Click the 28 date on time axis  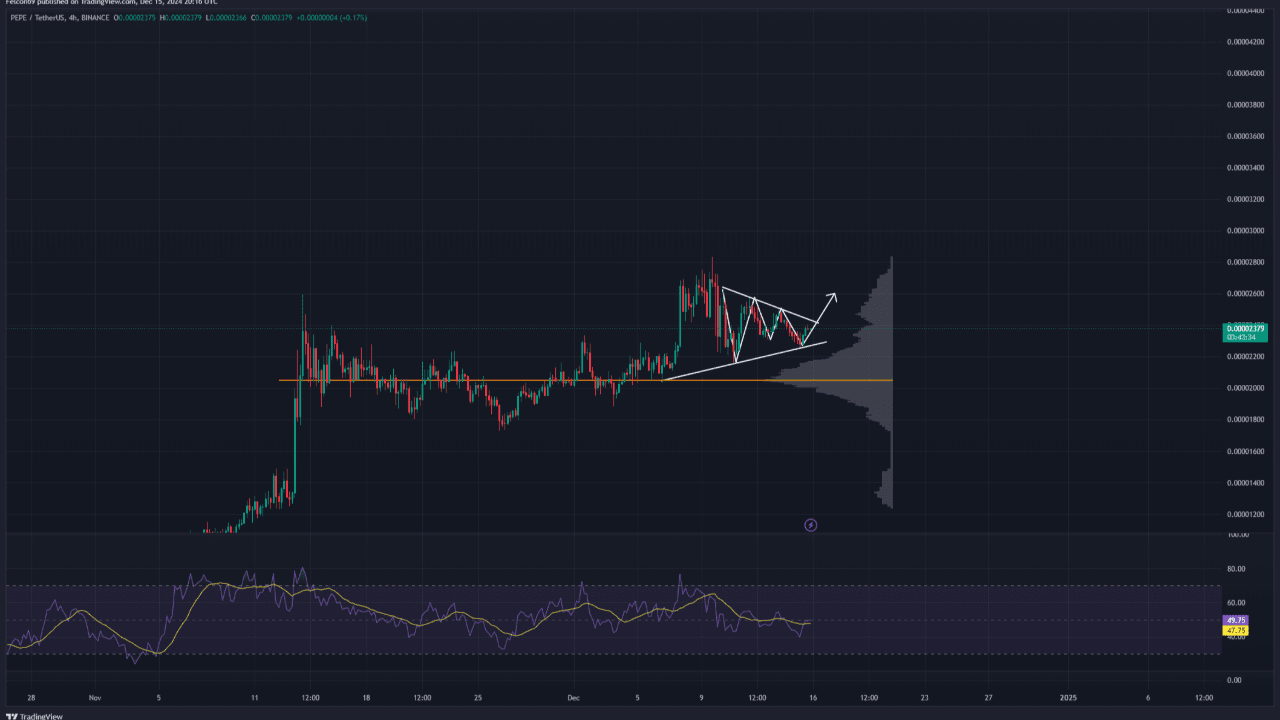pyautogui.click(x=32, y=698)
